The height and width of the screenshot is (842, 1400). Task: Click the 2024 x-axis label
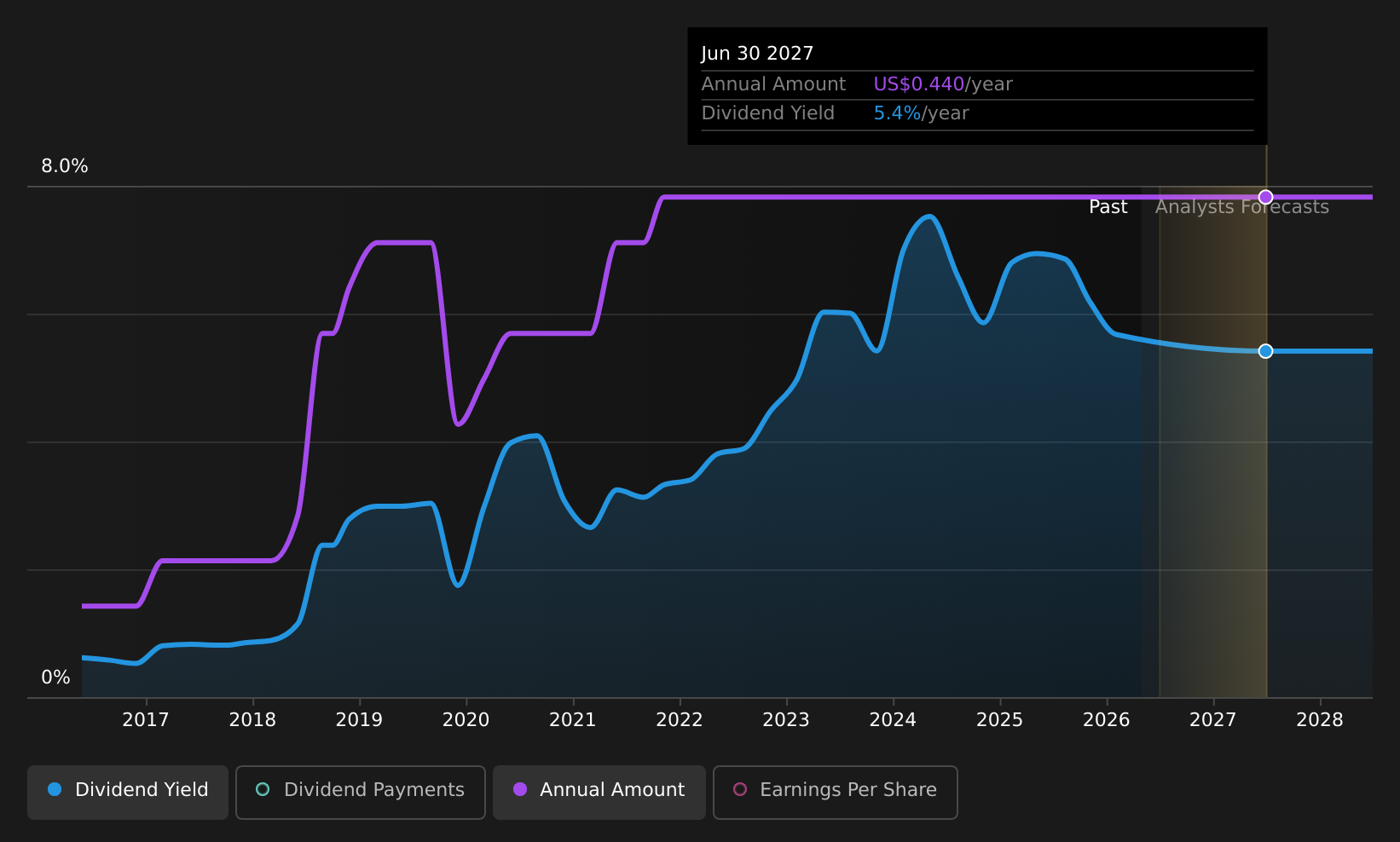point(893,720)
